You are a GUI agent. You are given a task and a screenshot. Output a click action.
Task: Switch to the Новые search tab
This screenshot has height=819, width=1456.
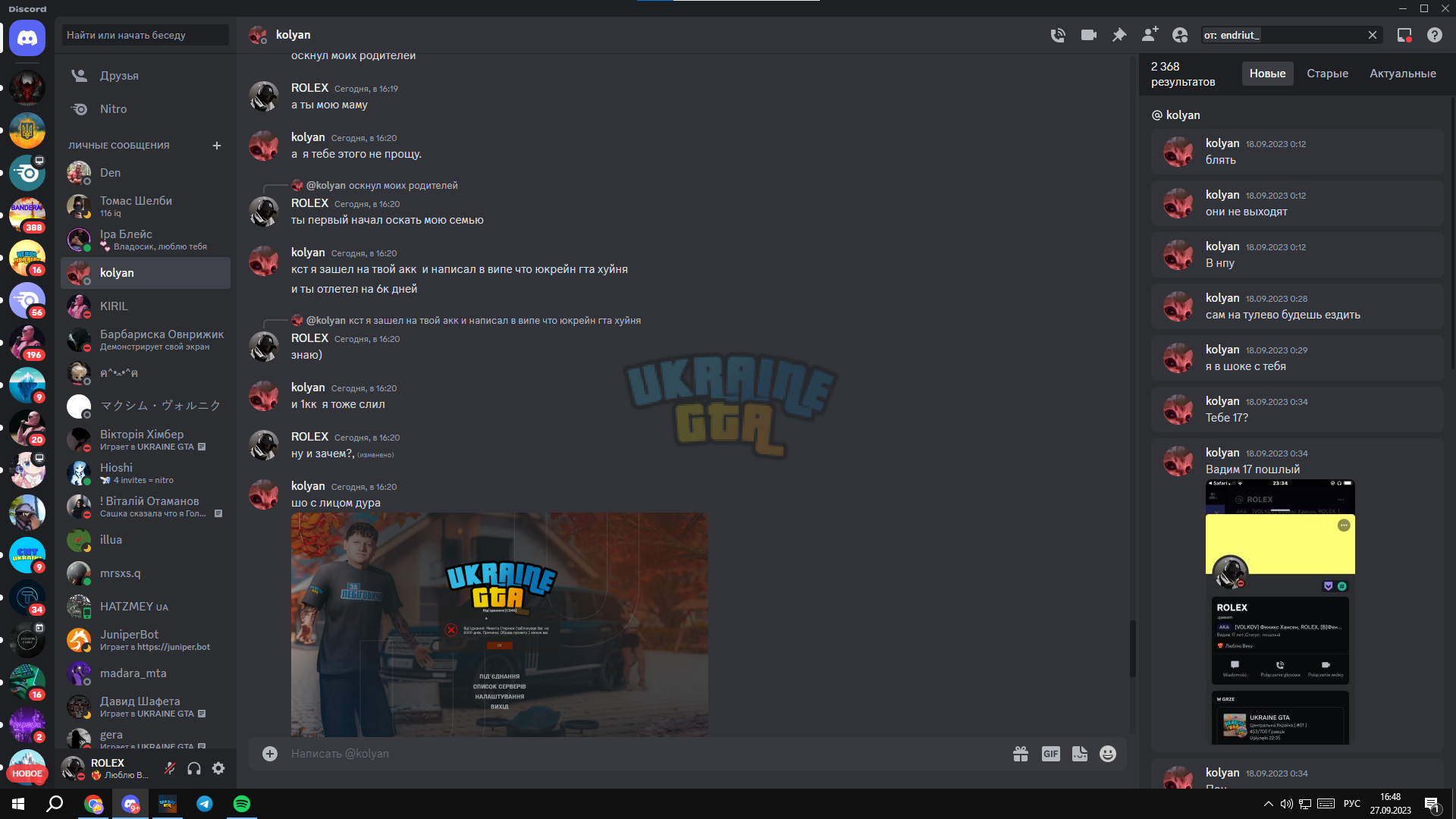1267,74
